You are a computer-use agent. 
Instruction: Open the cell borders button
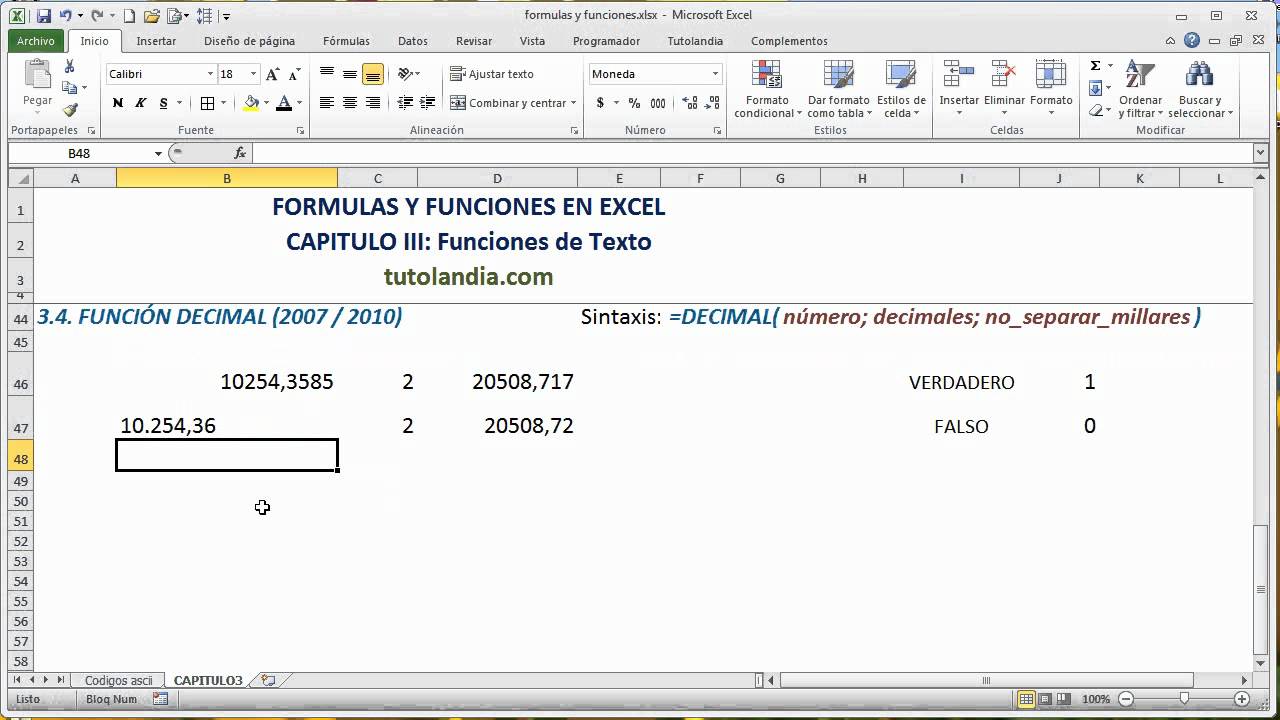207,103
